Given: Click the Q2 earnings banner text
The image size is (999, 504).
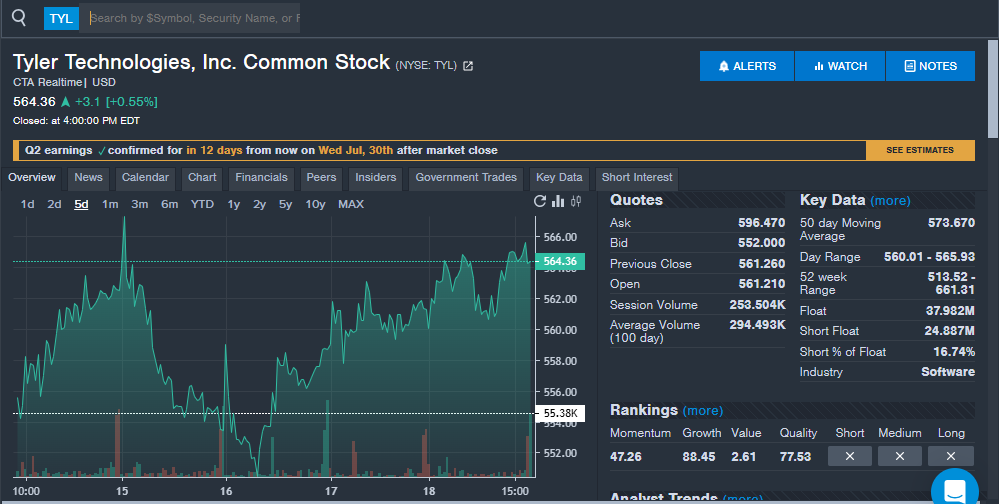Looking at the screenshot, I should [261, 150].
